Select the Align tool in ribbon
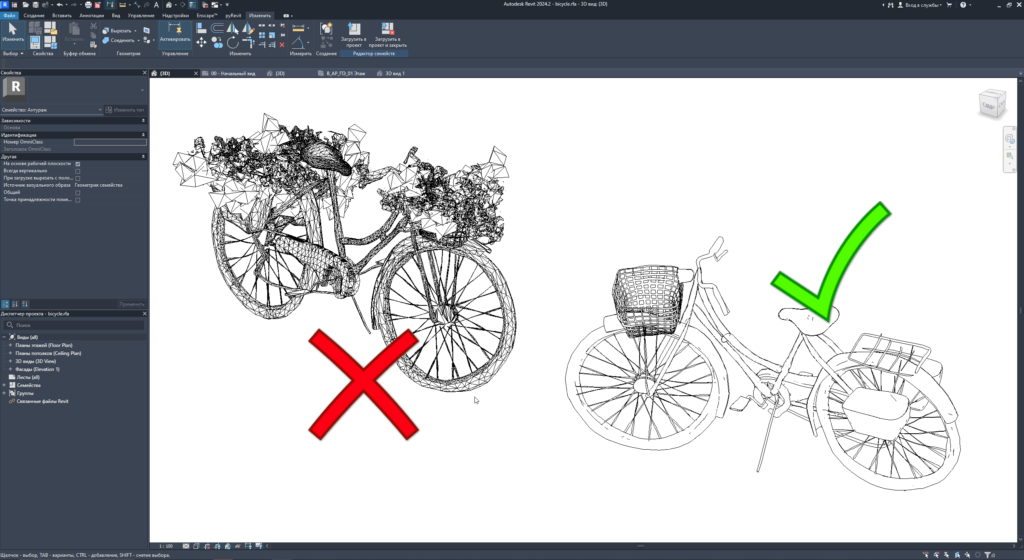The image size is (1024, 560). (201, 28)
